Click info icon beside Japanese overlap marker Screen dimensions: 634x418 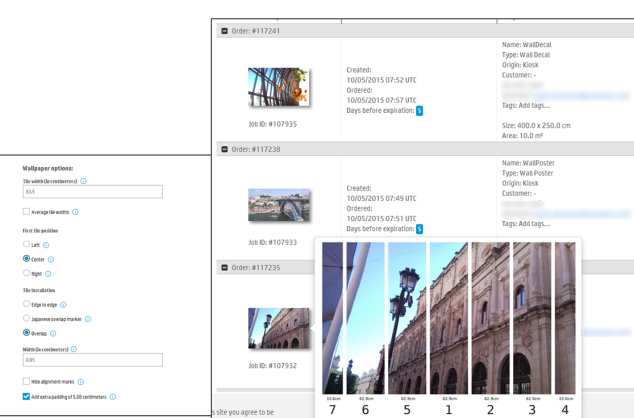(88, 319)
